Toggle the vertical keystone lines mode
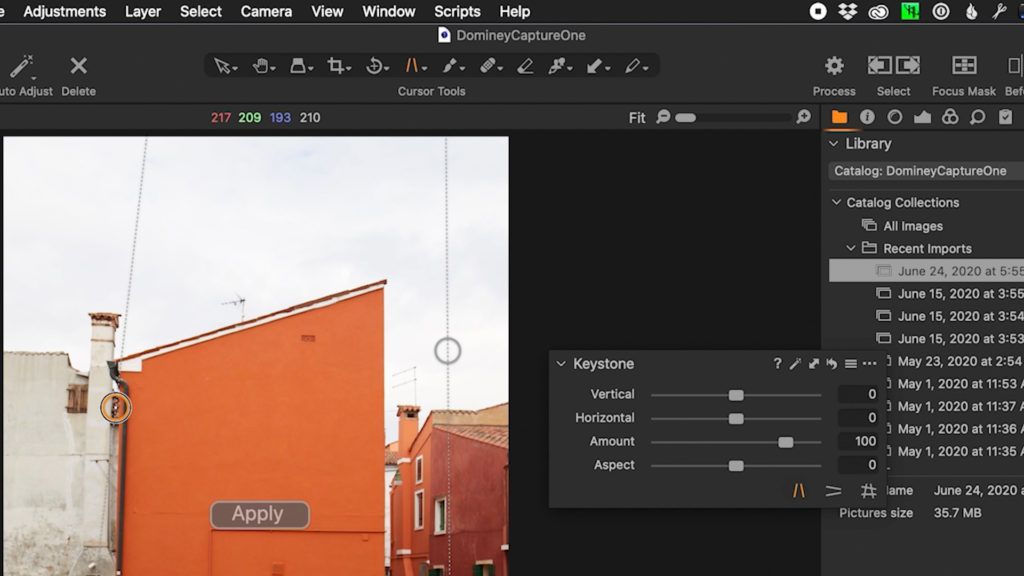Image resolution: width=1024 pixels, height=576 pixels. (x=798, y=490)
